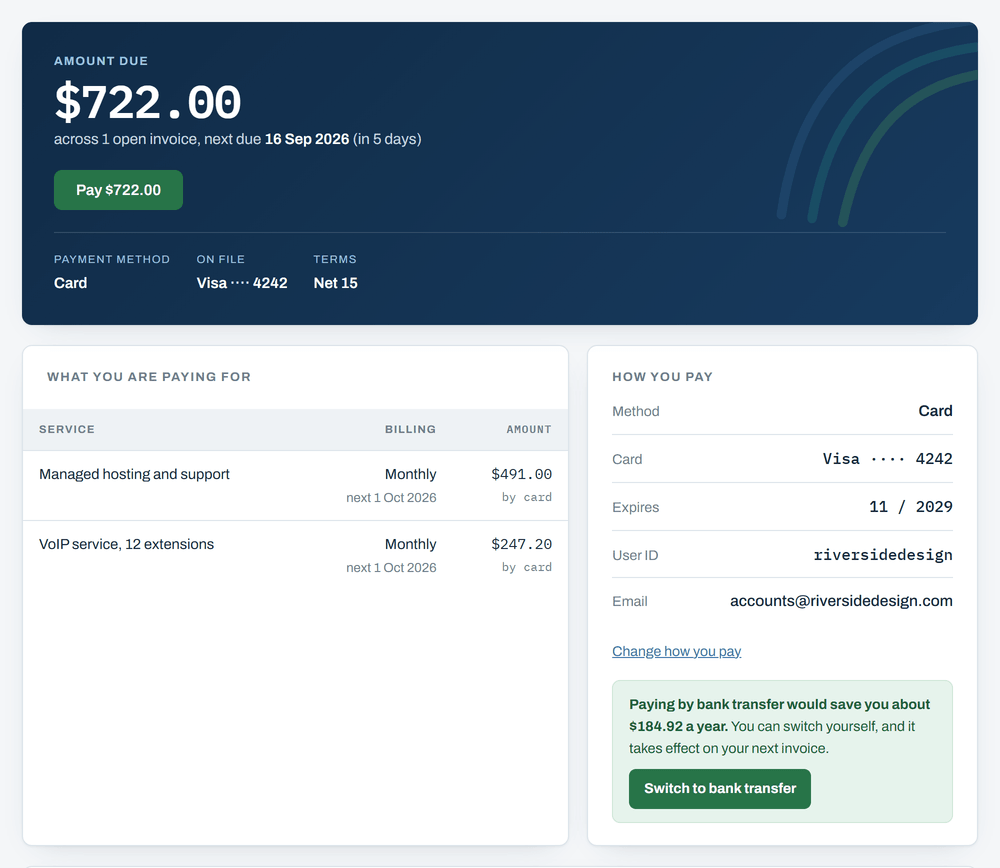Click the Amount column header
1000x868 pixels.
tap(529, 429)
